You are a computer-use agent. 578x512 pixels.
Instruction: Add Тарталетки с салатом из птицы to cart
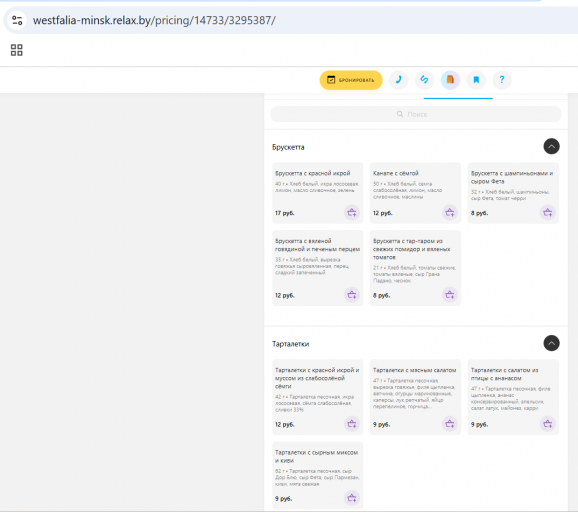[548, 424]
